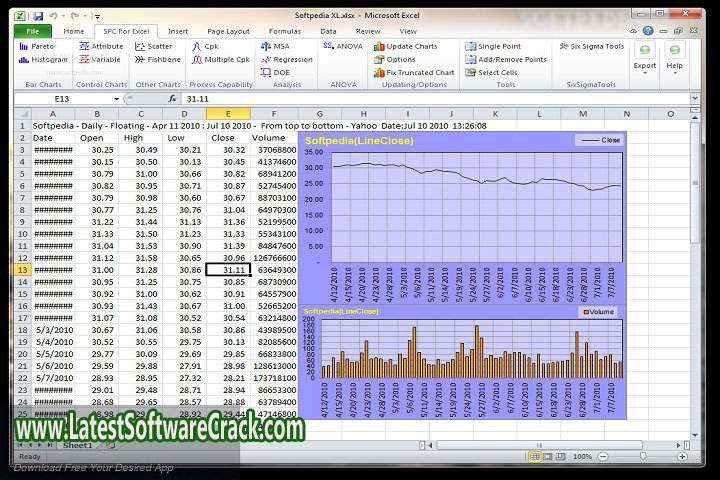Click vertical scrollbar down arrow

coord(695,435)
